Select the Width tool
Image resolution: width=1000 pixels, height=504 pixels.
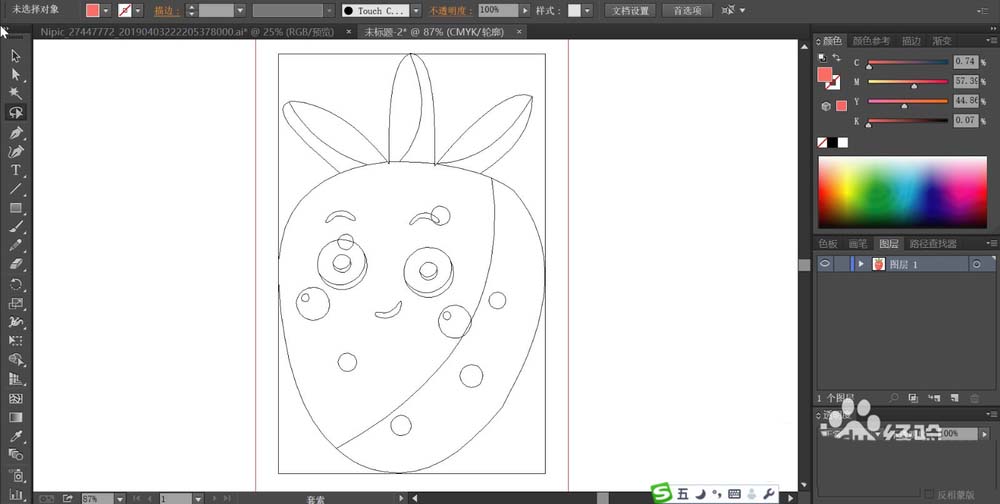click(x=16, y=322)
